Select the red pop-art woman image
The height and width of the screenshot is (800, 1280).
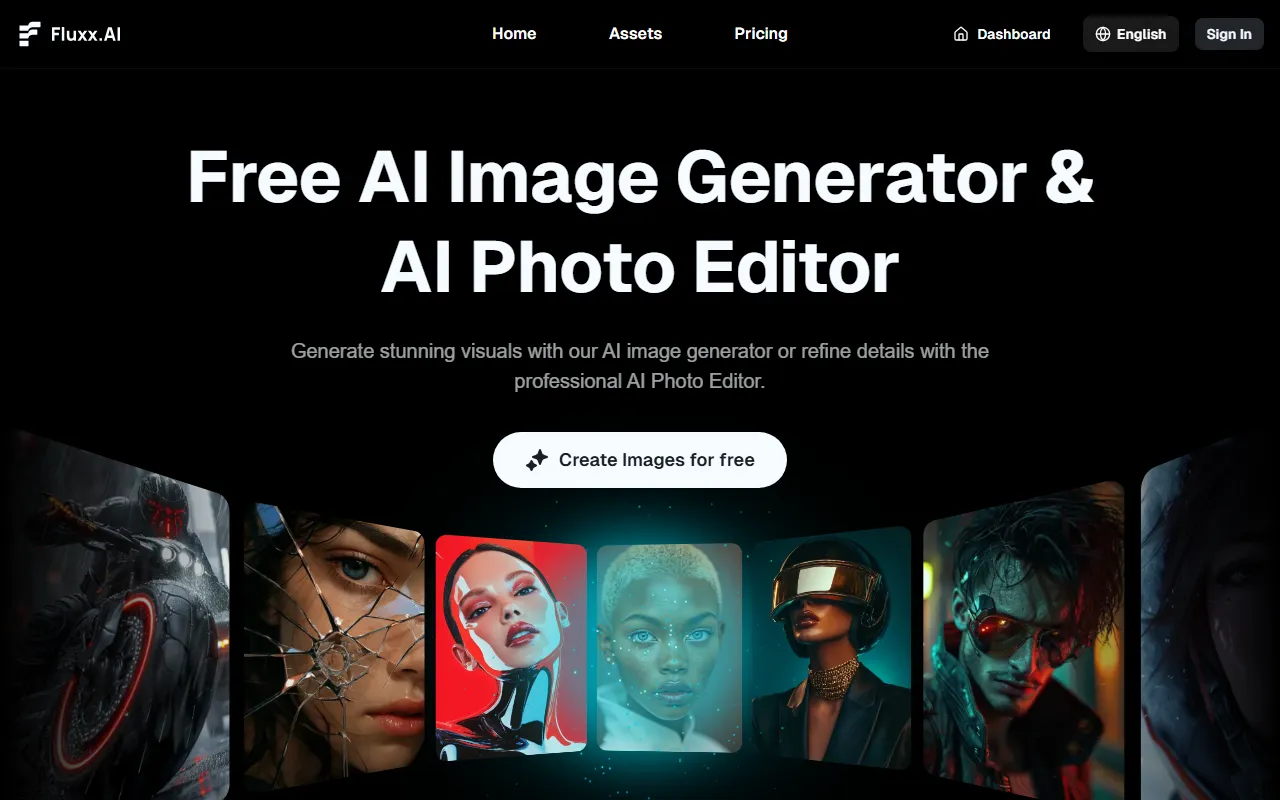511,647
